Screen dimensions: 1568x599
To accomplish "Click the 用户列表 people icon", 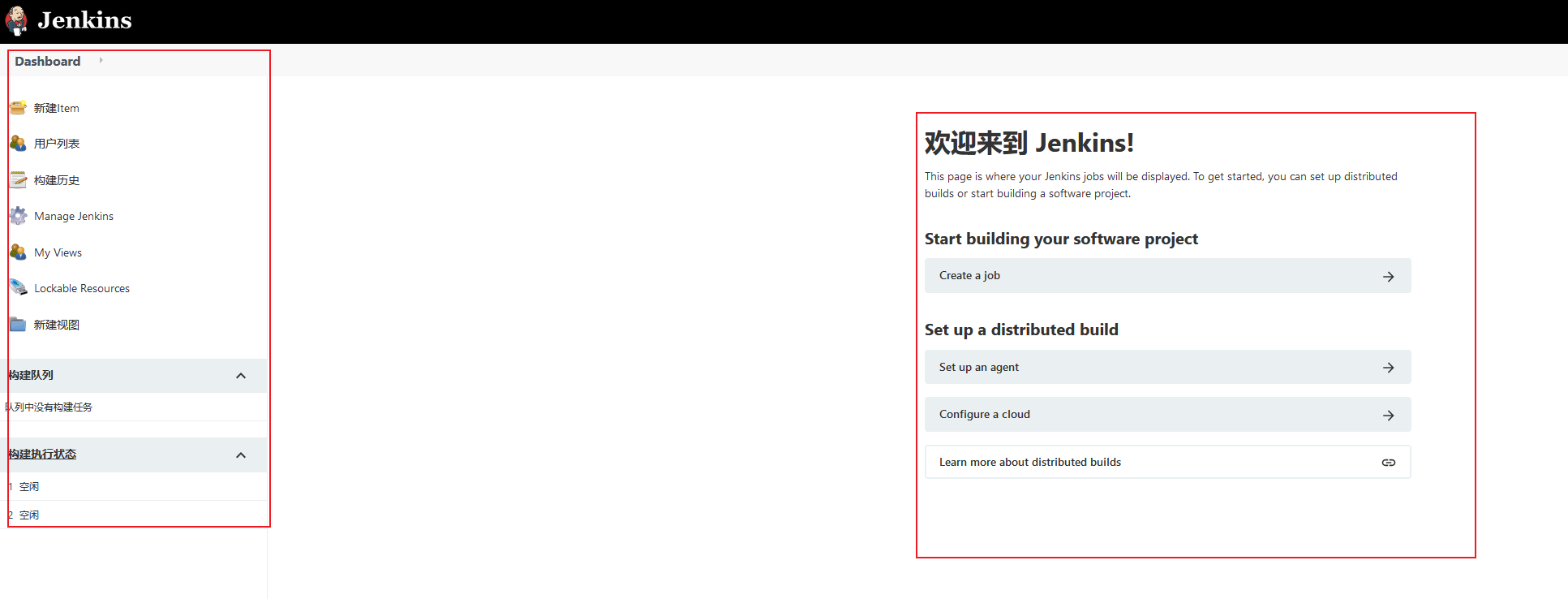I will tap(18, 144).
